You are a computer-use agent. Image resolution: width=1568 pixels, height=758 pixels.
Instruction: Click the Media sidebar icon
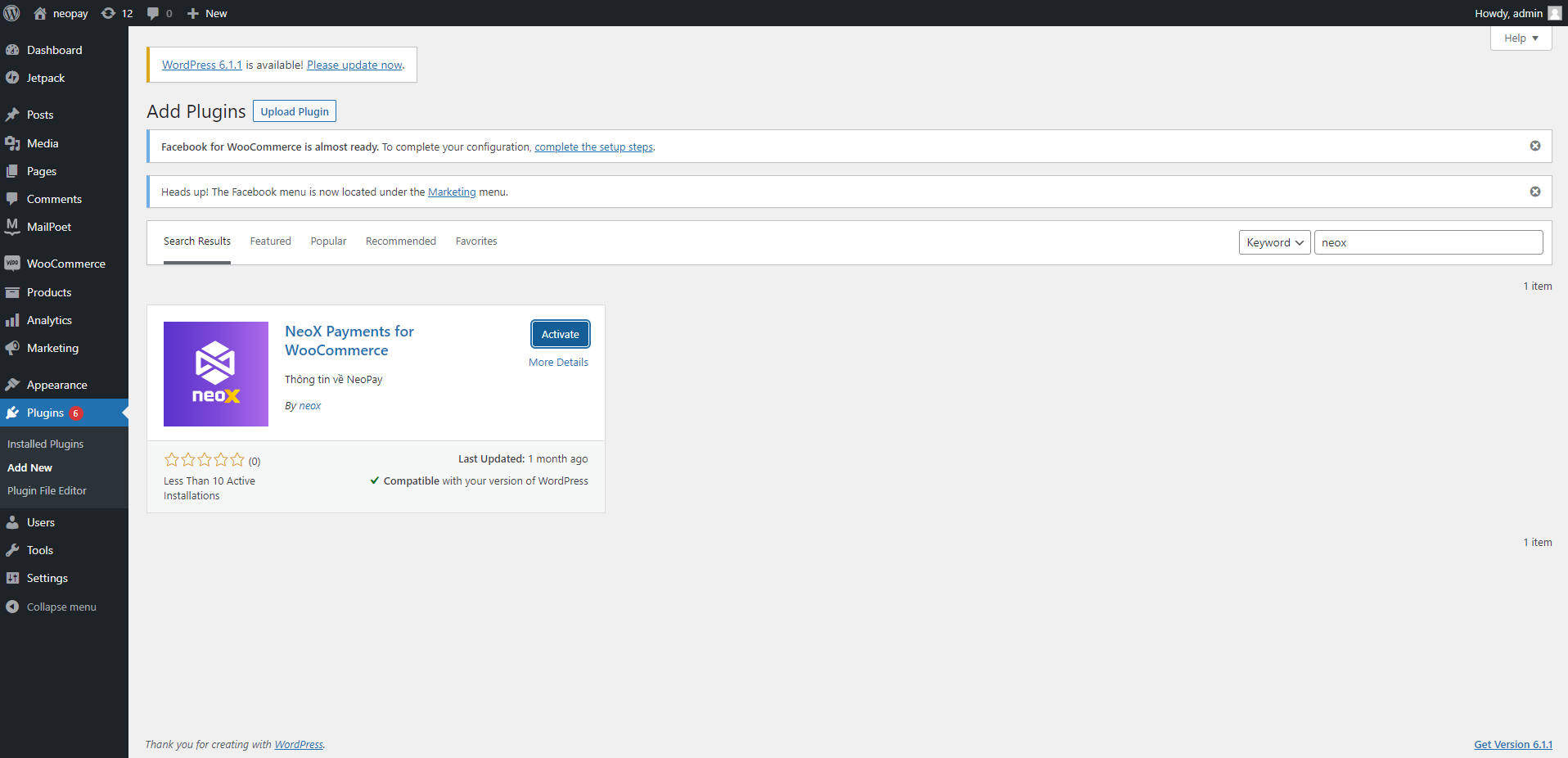click(12, 143)
